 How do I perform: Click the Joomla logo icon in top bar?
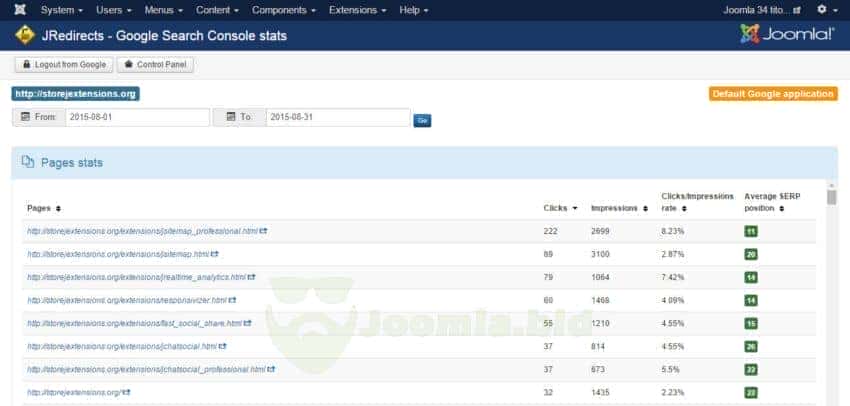point(20,10)
